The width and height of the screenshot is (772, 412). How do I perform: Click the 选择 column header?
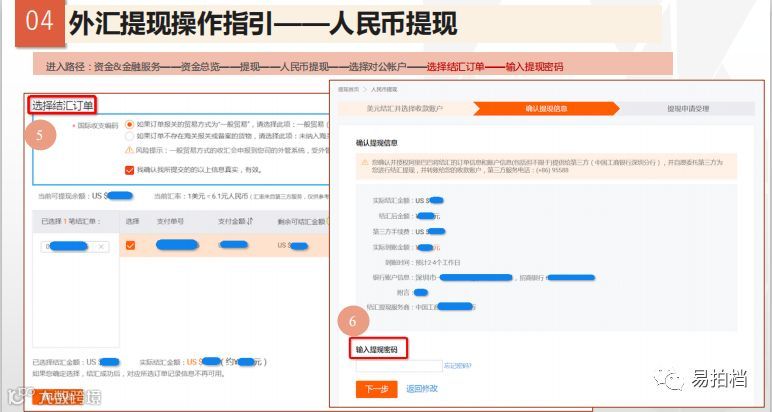pyautogui.click(x=132, y=222)
